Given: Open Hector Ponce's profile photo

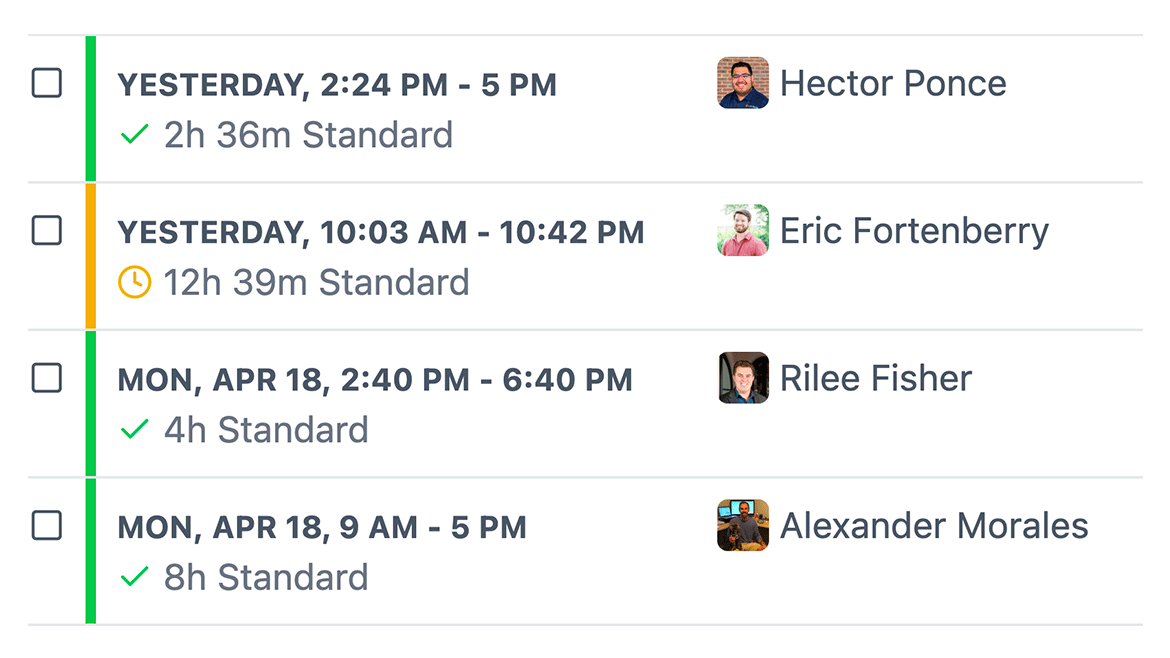Looking at the screenshot, I should click(x=743, y=83).
